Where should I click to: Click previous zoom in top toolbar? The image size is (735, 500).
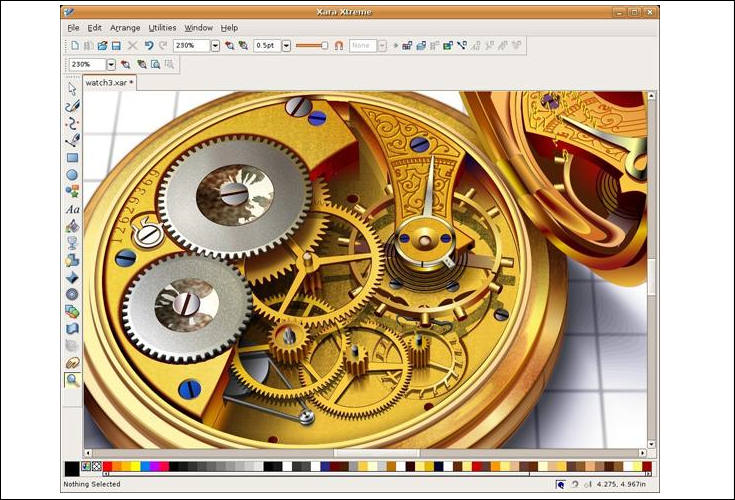pyautogui.click(x=229, y=45)
